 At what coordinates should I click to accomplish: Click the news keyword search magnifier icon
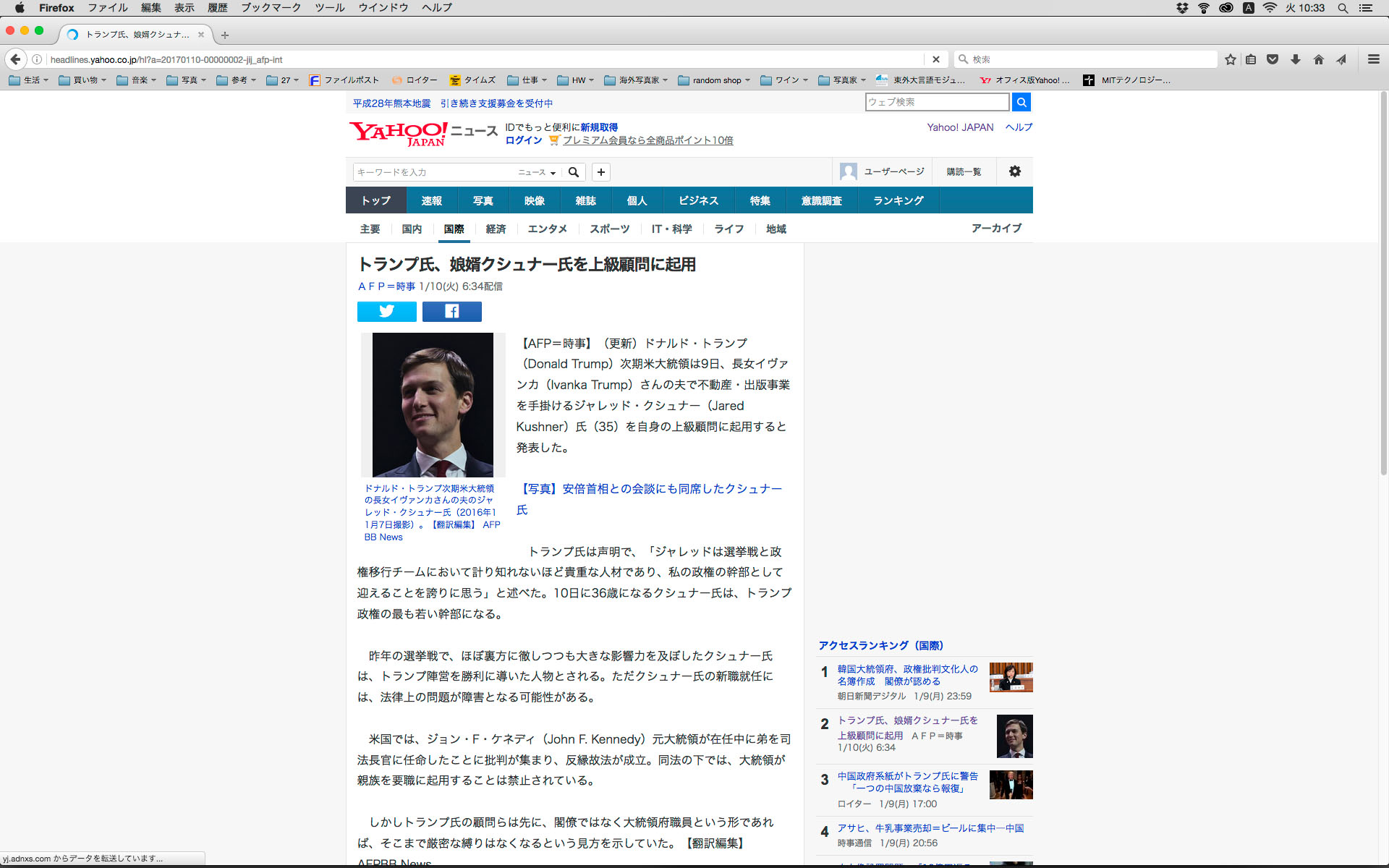pyautogui.click(x=573, y=172)
